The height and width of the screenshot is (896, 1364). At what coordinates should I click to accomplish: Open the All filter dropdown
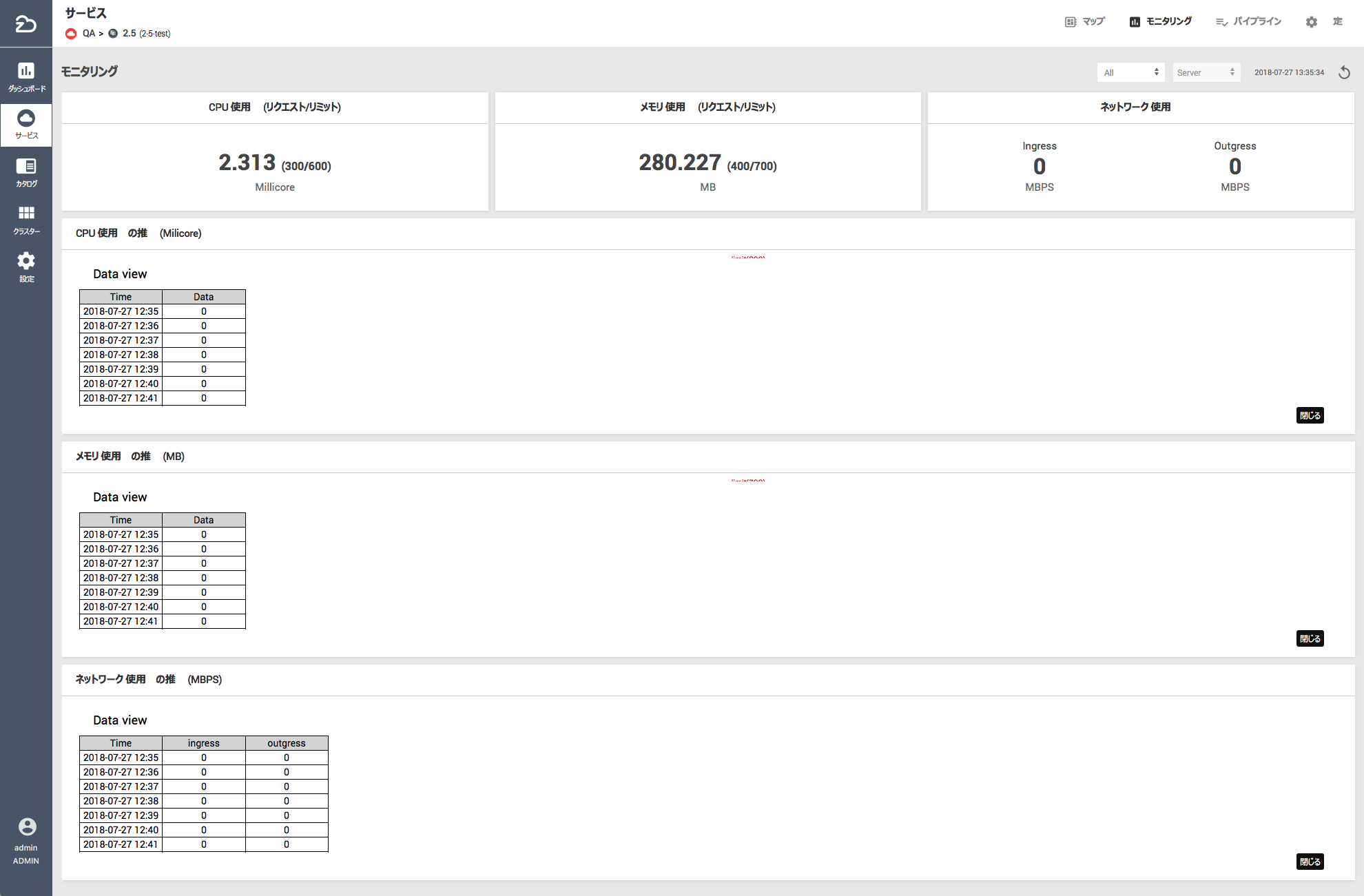tap(1130, 72)
